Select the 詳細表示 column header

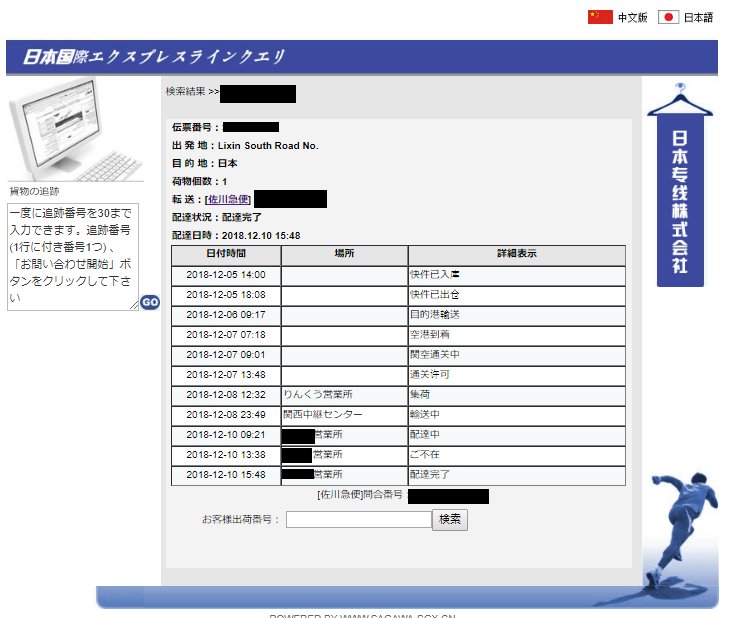tap(517, 254)
